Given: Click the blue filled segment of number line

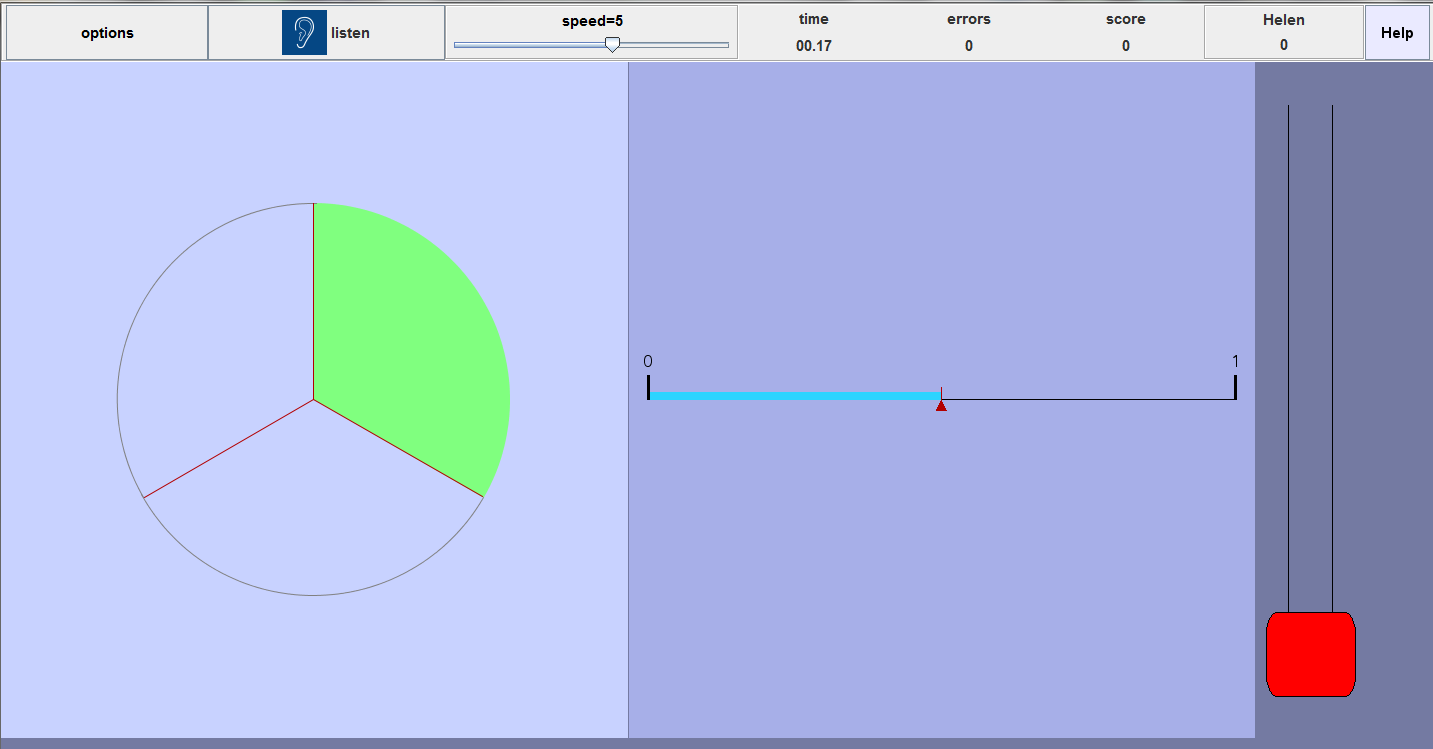Looking at the screenshot, I should tap(795, 396).
